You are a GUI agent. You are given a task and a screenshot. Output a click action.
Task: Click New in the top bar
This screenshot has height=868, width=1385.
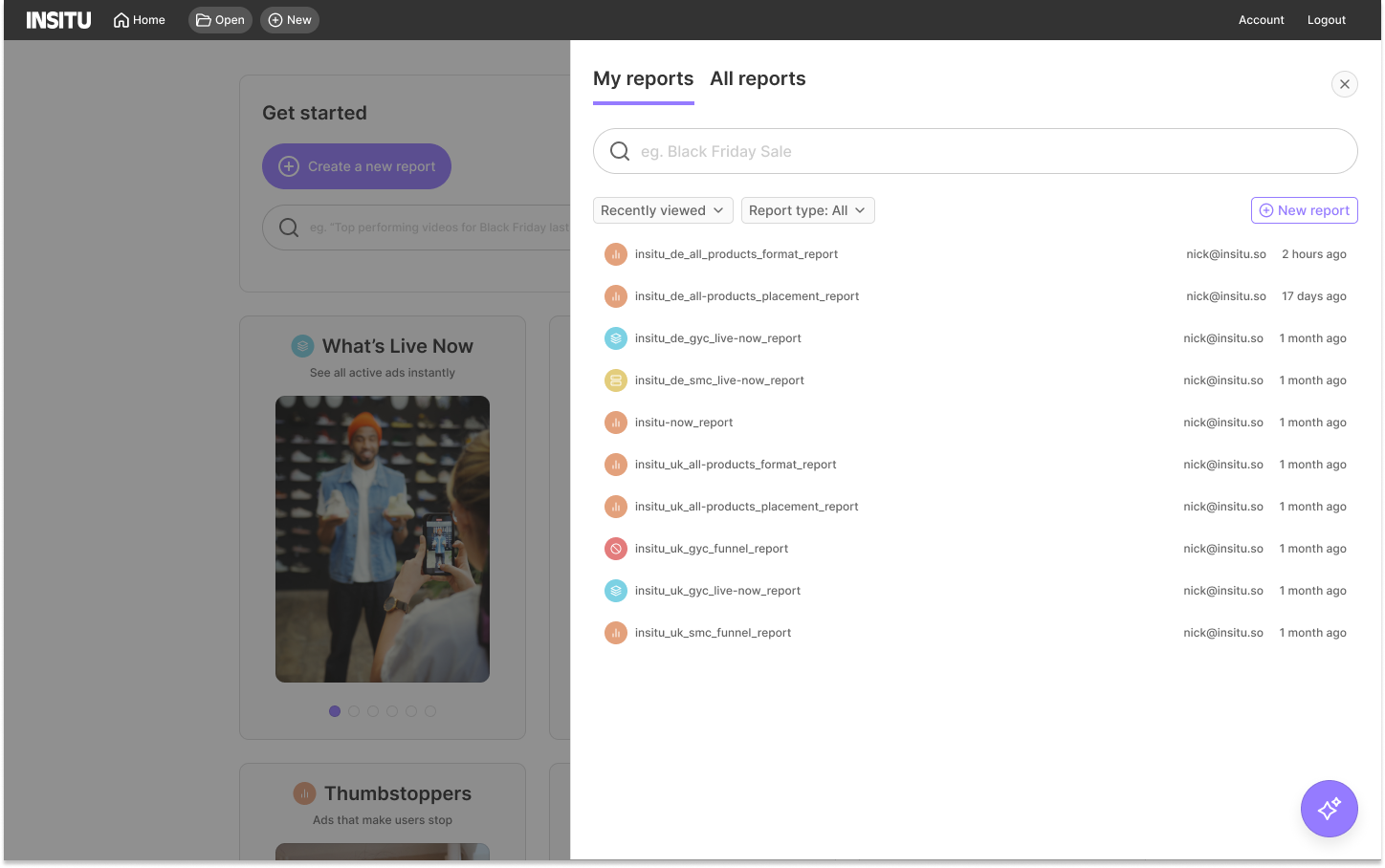290,20
